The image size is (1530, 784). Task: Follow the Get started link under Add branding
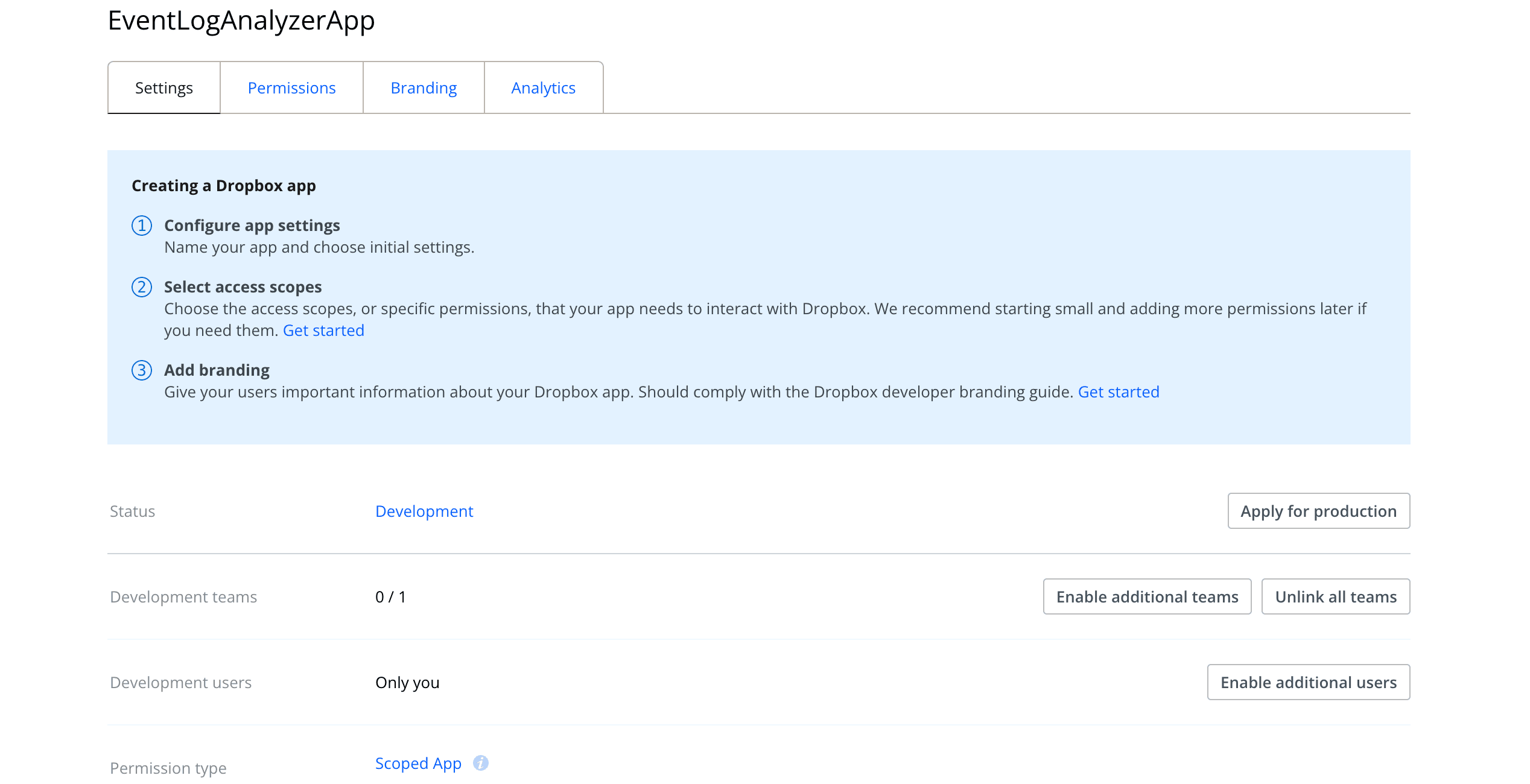tap(1119, 391)
